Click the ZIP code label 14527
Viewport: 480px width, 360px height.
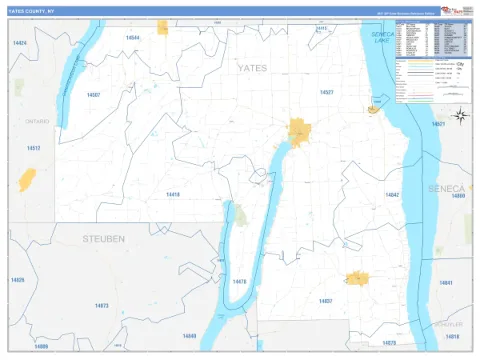click(x=327, y=92)
